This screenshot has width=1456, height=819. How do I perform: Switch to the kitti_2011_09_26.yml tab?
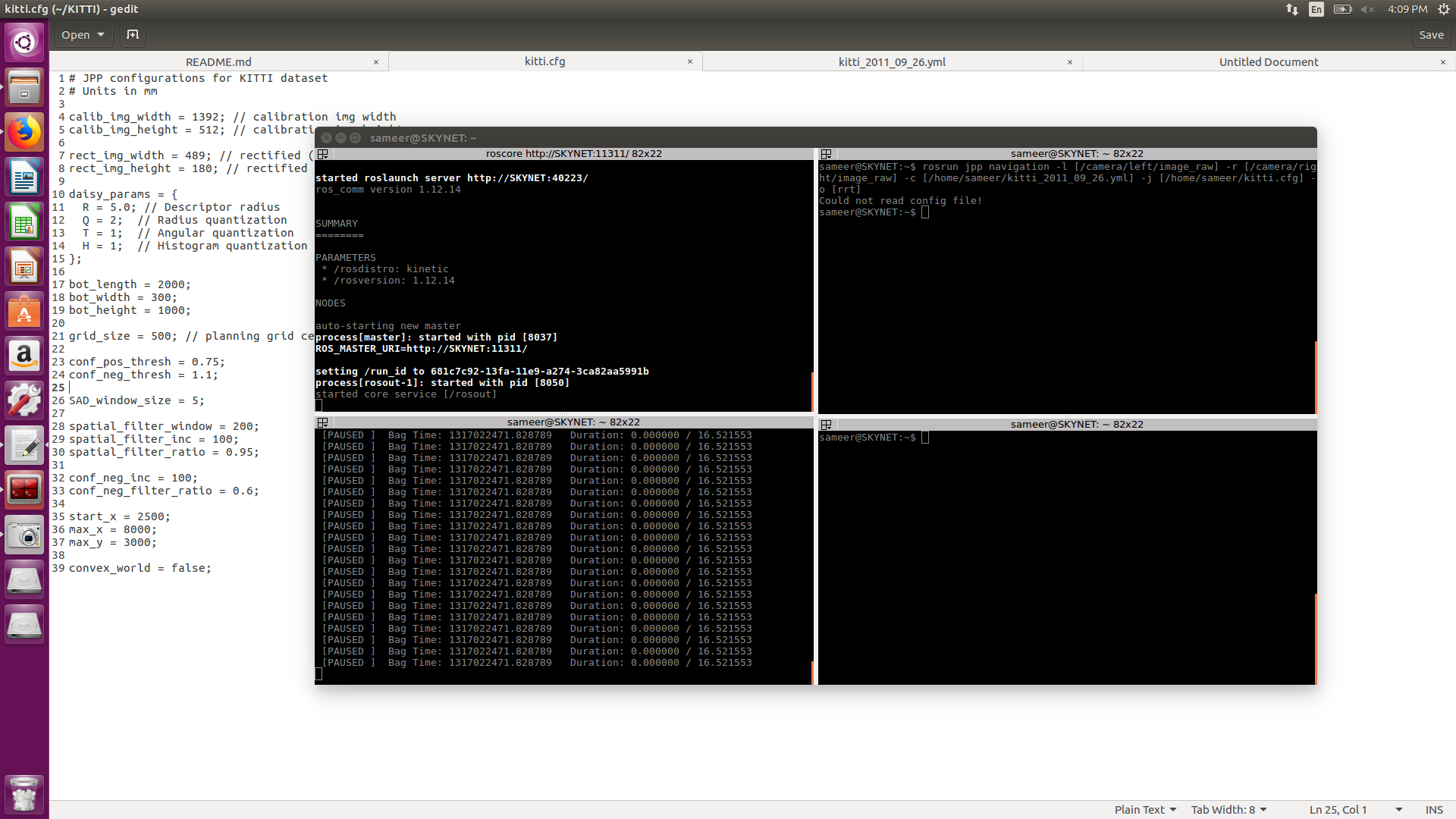[x=891, y=61]
